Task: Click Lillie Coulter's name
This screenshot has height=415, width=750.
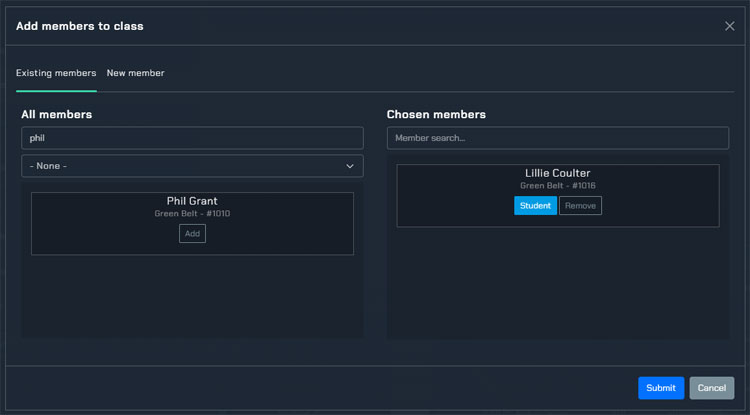Action: coord(557,173)
